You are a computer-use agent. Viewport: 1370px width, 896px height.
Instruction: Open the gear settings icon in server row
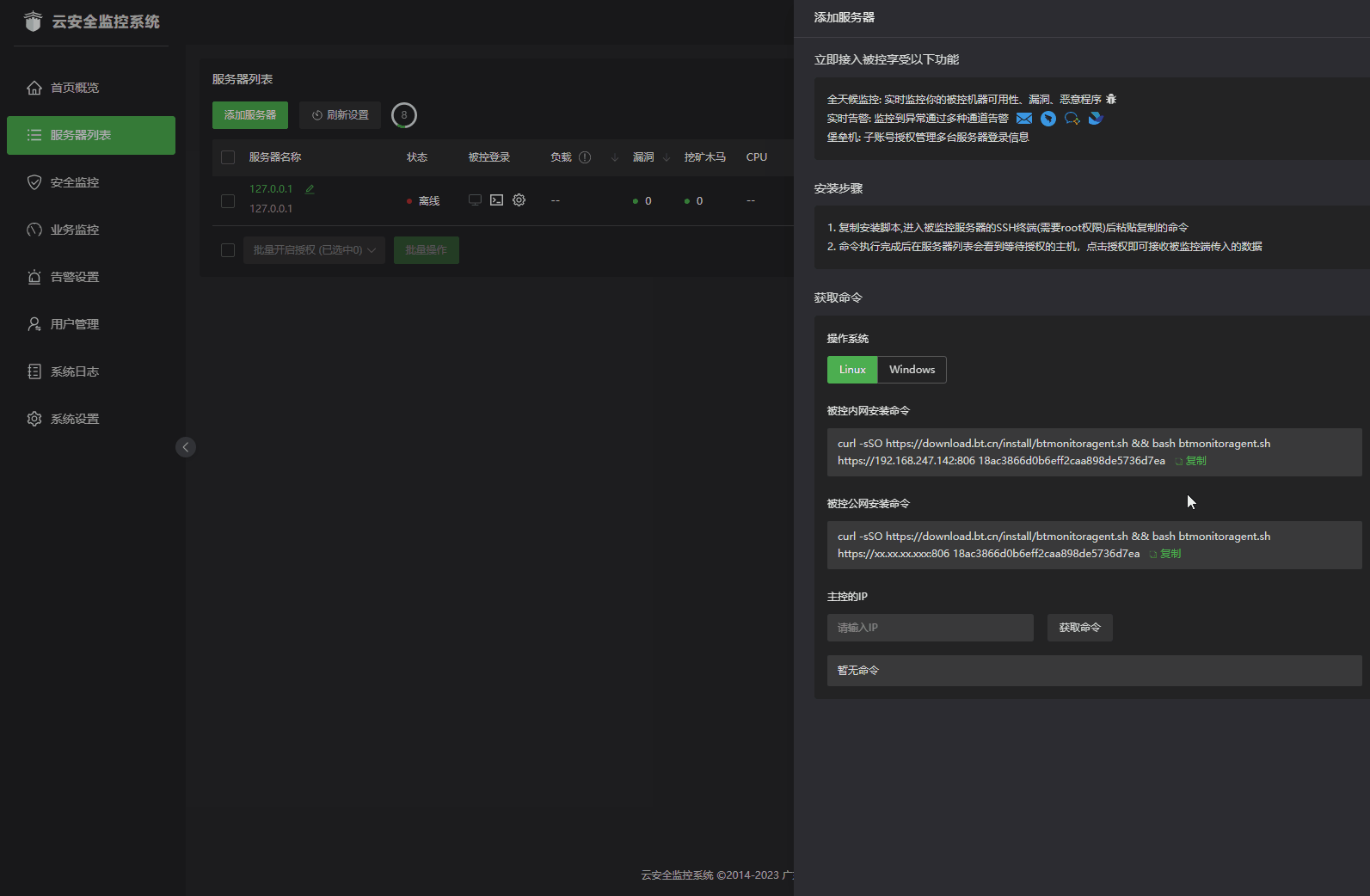pyautogui.click(x=519, y=200)
